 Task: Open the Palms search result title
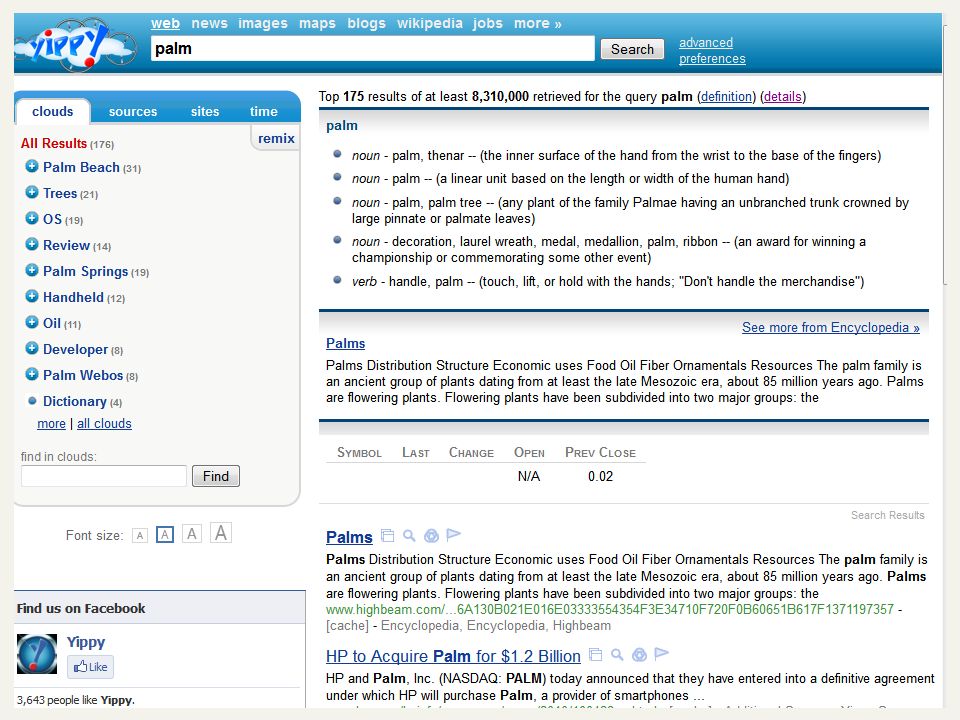[x=349, y=537]
